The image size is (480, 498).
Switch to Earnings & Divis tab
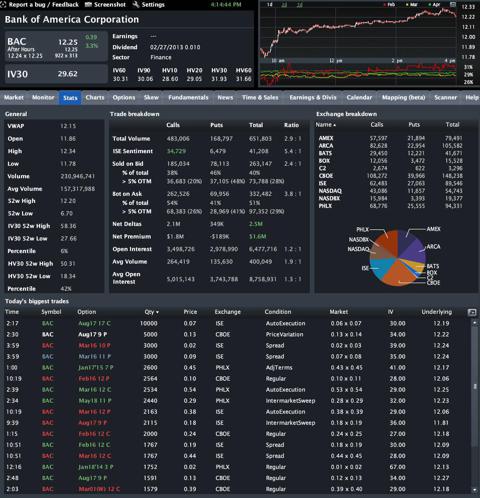313,98
